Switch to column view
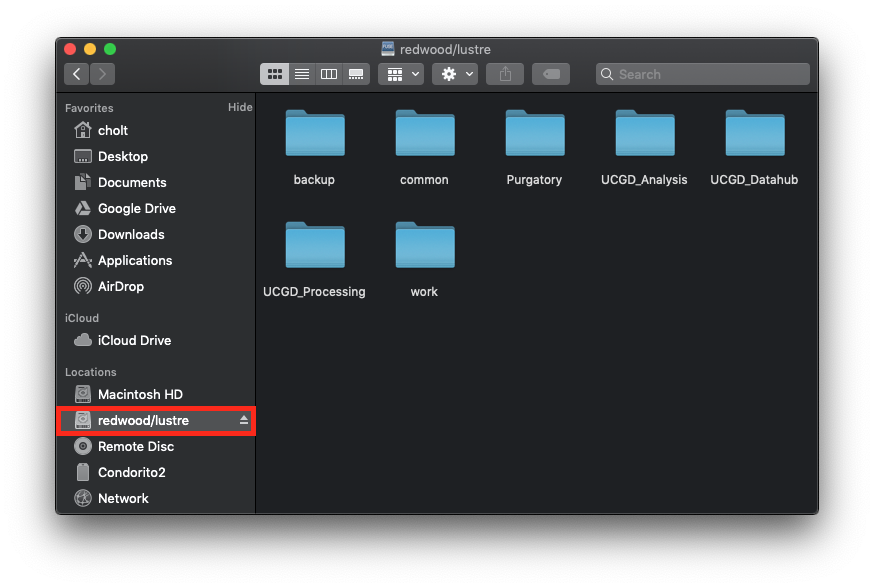Screen dimensions: 874x588 click(x=329, y=74)
